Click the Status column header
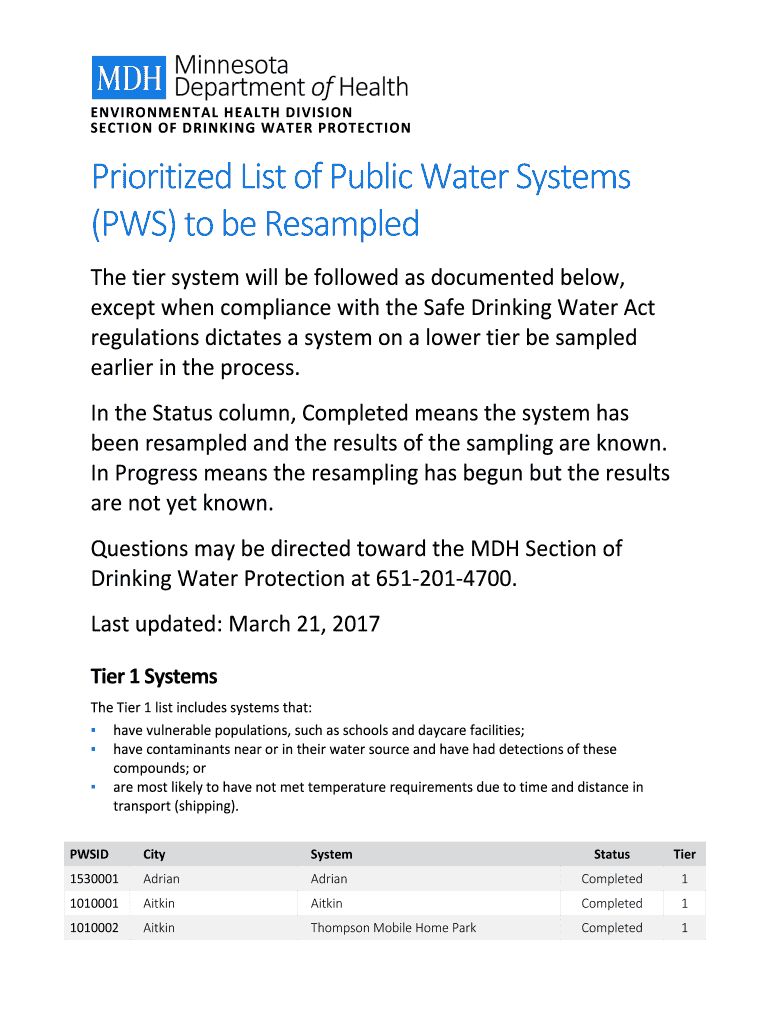Viewport: 770px width, 1024px height. [612, 854]
